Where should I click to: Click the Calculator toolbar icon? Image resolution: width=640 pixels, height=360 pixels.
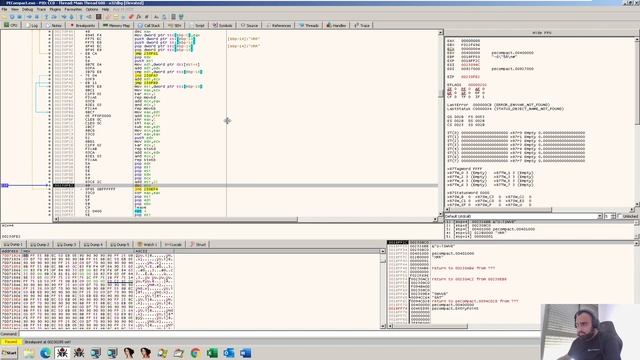173,17
